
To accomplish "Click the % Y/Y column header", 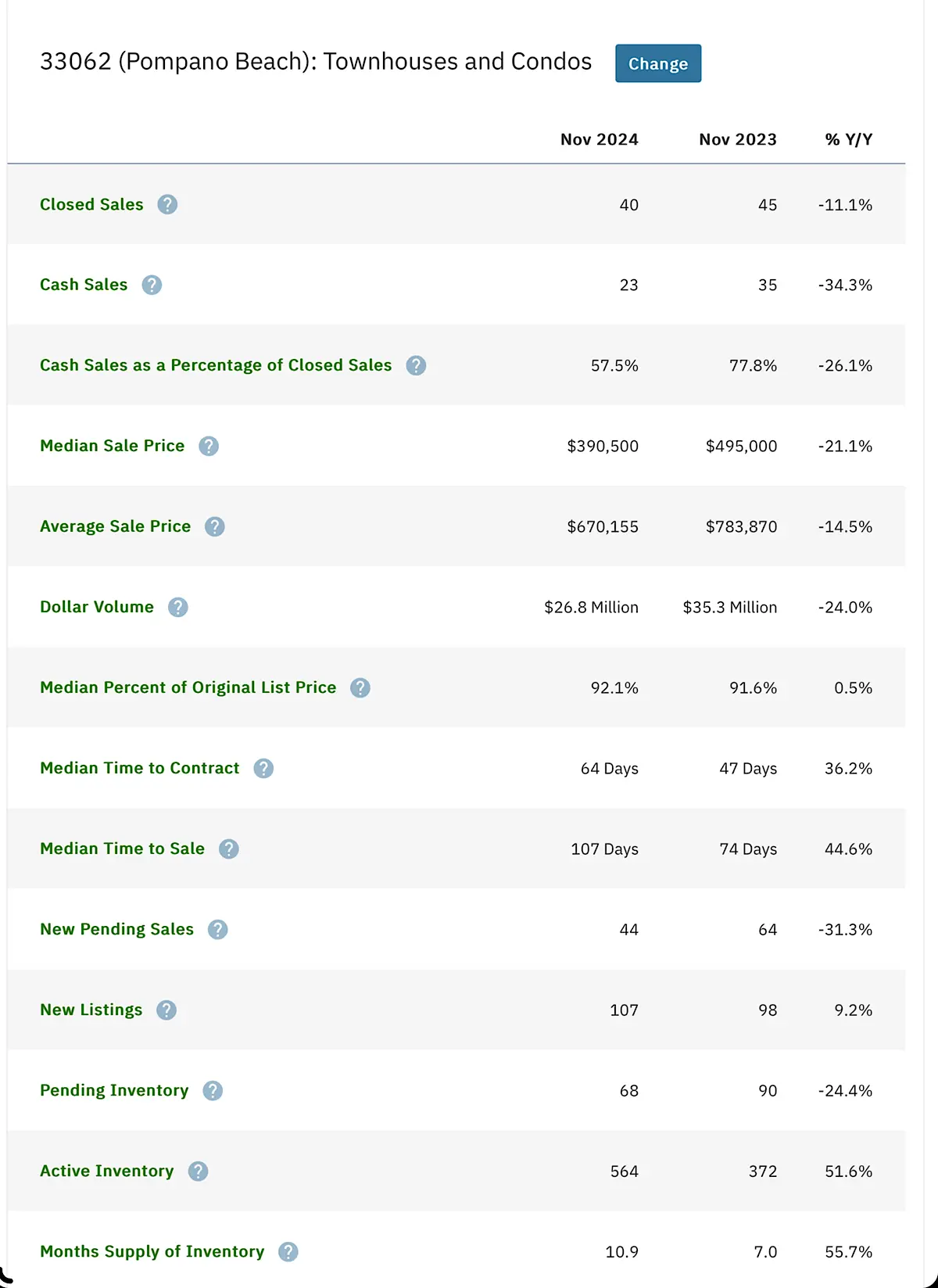I will 849,139.
